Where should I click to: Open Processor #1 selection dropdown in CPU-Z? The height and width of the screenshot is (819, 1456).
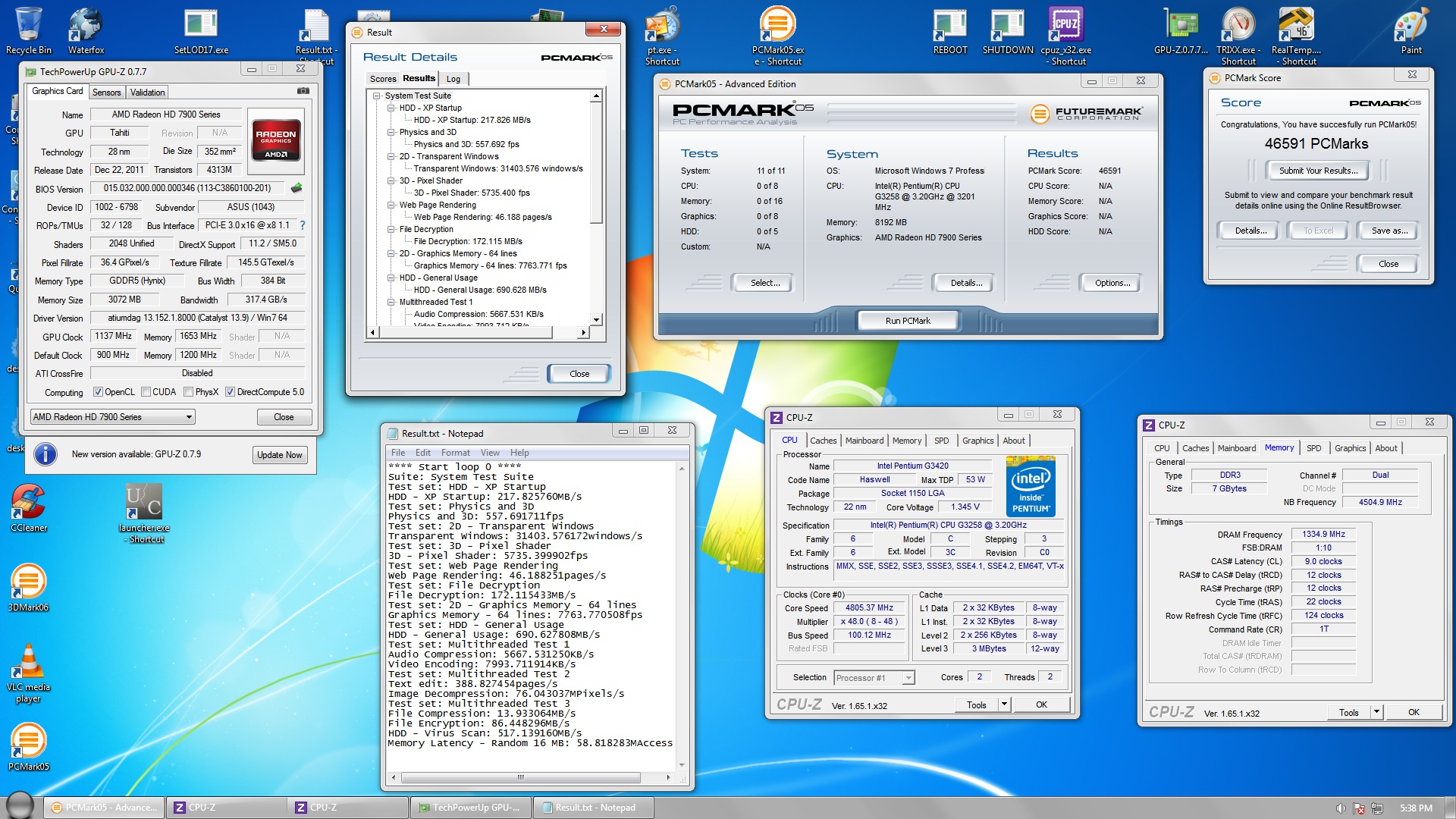click(x=874, y=678)
